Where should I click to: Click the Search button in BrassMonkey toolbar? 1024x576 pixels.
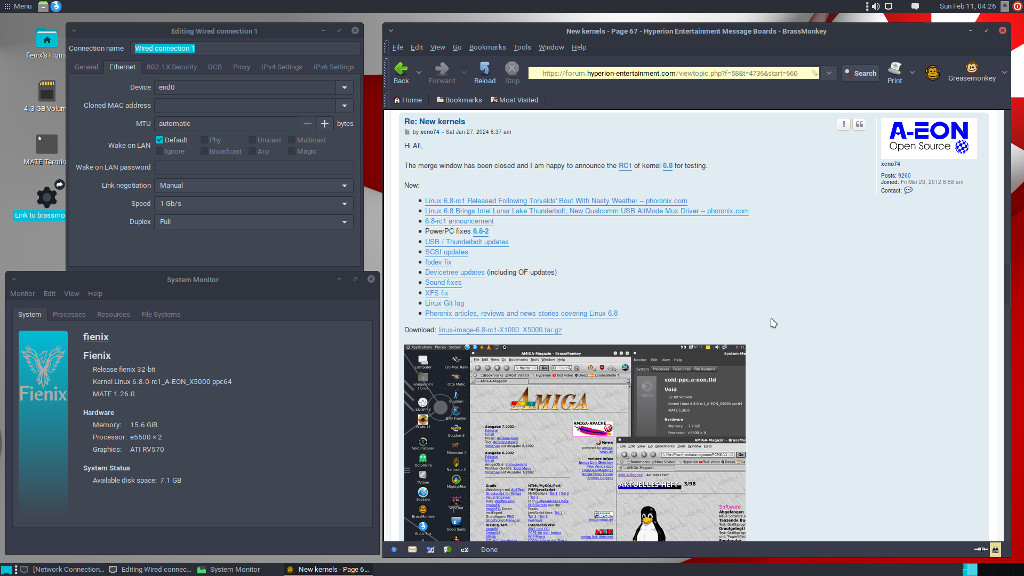pyautogui.click(x=860, y=73)
